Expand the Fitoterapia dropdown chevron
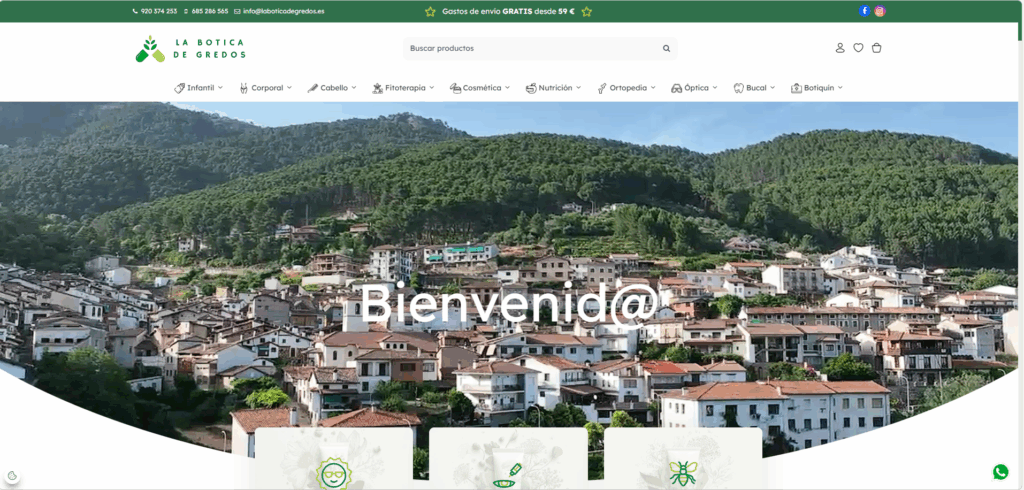Viewport: 1024px width, 490px height. (x=432, y=88)
